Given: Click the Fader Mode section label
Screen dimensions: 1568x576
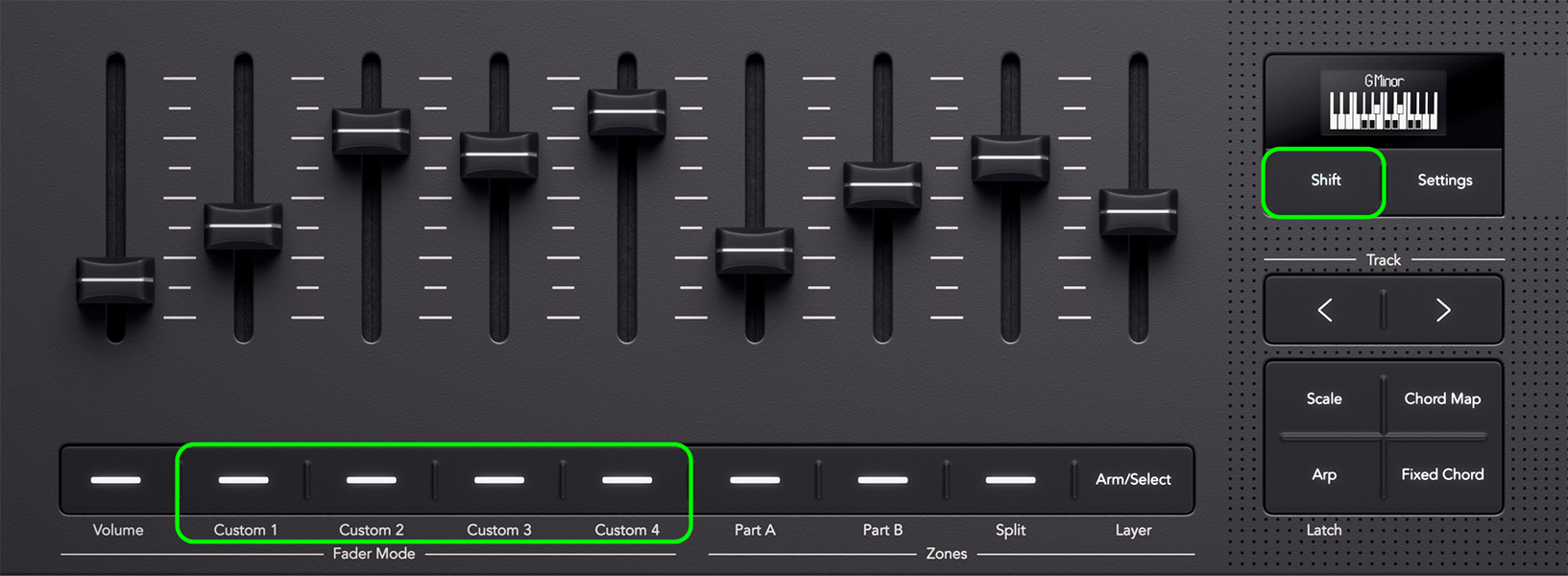Looking at the screenshot, I should [x=374, y=554].
